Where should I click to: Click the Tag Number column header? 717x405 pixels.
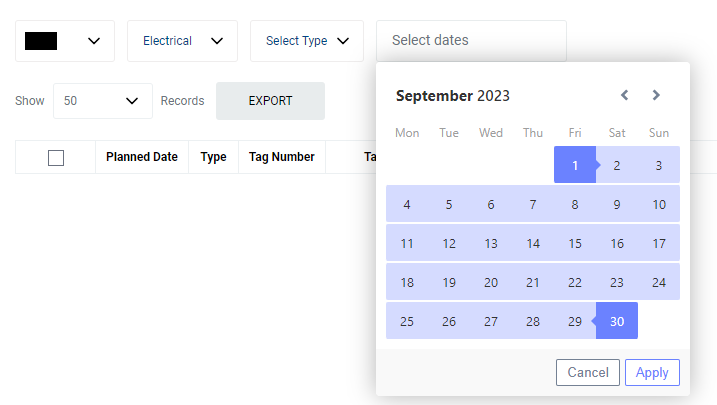pos(282,157)
